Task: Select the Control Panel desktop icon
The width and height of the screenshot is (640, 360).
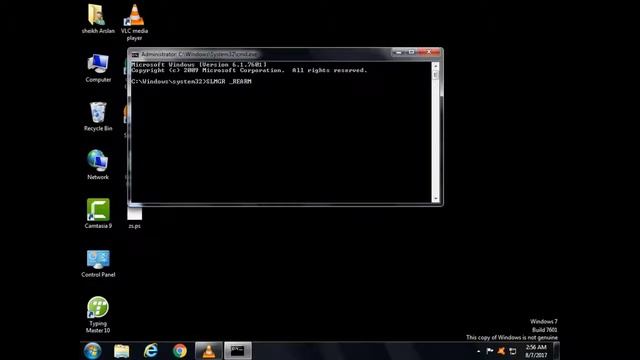Action: click(x=98, y=263)
